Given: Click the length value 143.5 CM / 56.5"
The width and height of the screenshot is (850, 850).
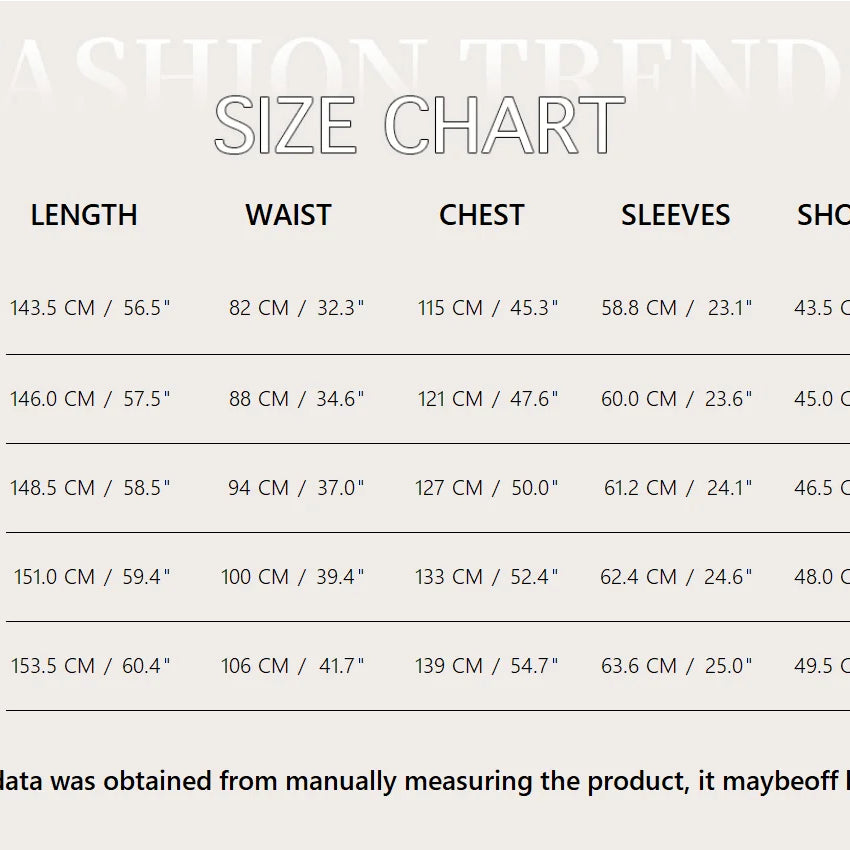Looking at the screenshot, I should tap(90, 308).
